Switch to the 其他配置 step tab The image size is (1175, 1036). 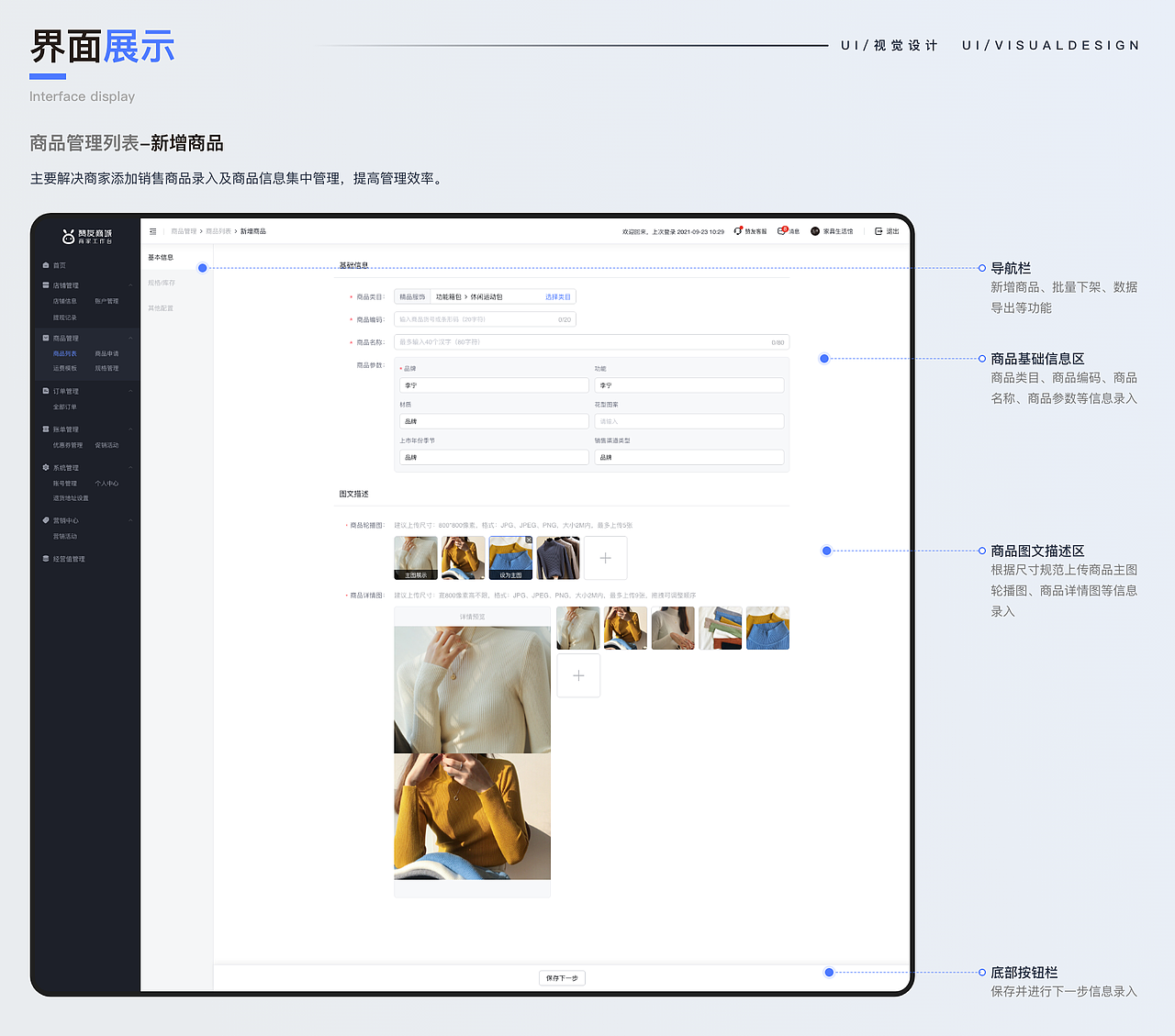click(161, 308)
